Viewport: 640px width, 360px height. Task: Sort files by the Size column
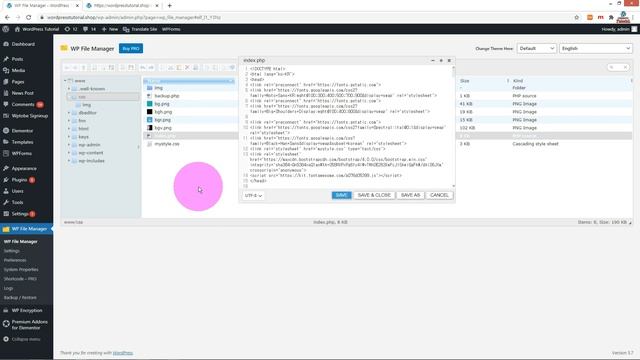[464, 81]
